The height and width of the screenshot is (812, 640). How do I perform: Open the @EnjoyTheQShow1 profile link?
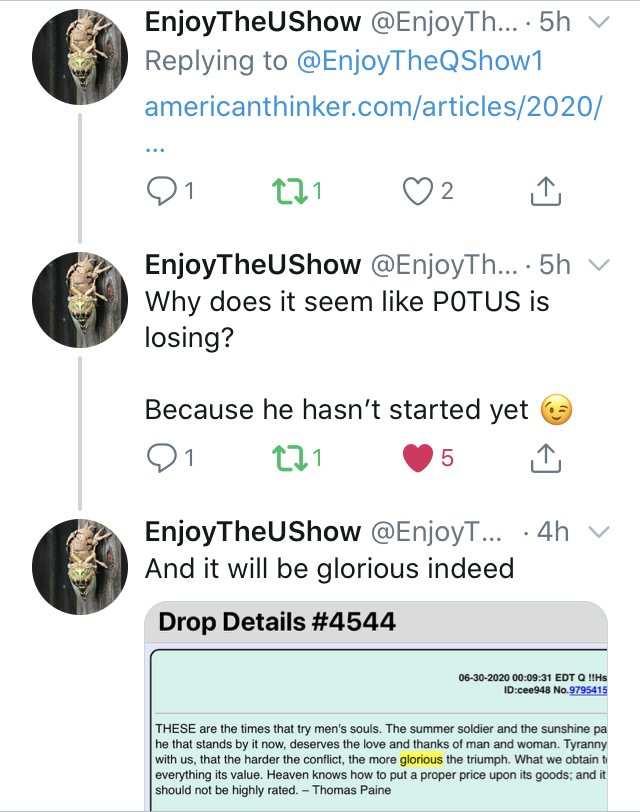pyautogui.click(x=419, y=61)
